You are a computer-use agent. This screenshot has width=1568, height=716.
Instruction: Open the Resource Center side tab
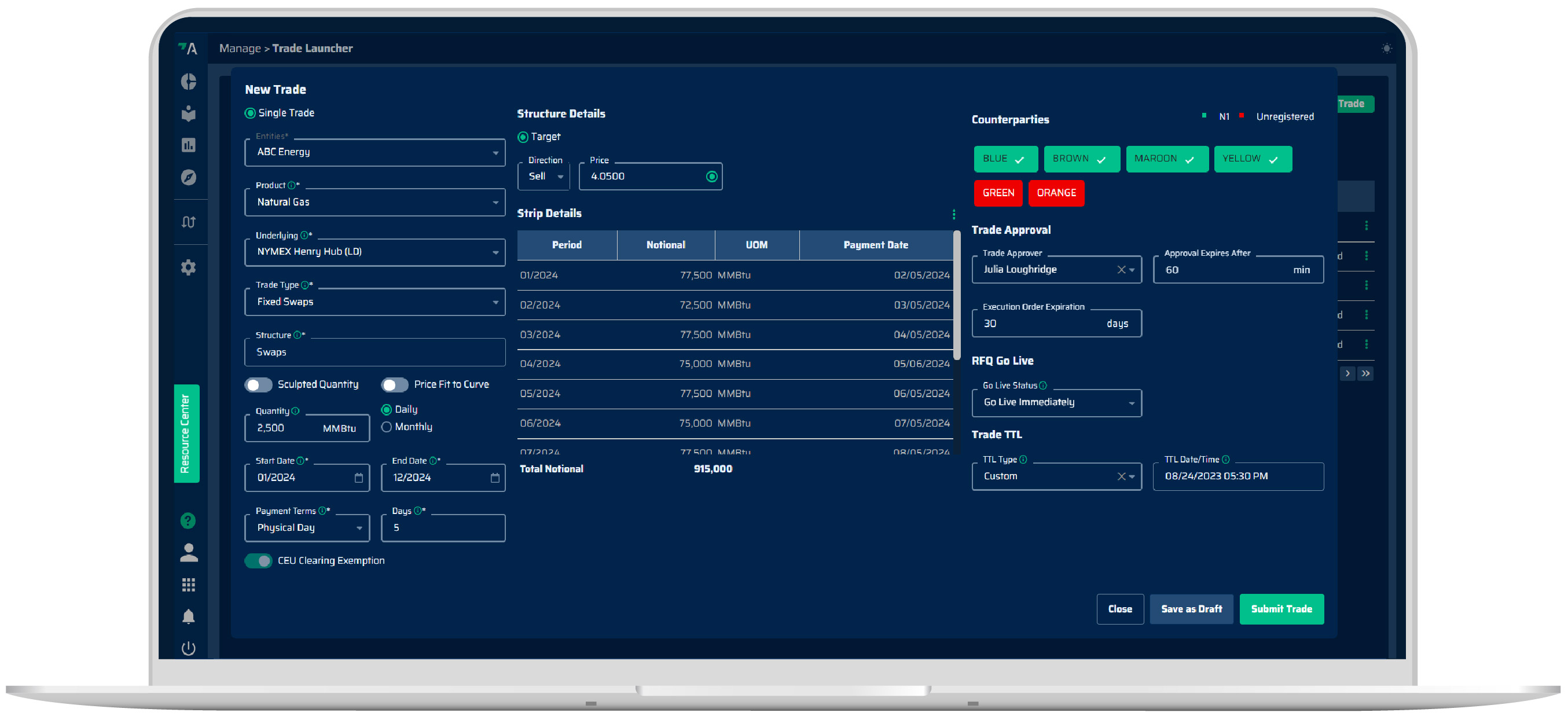point(187,434)
